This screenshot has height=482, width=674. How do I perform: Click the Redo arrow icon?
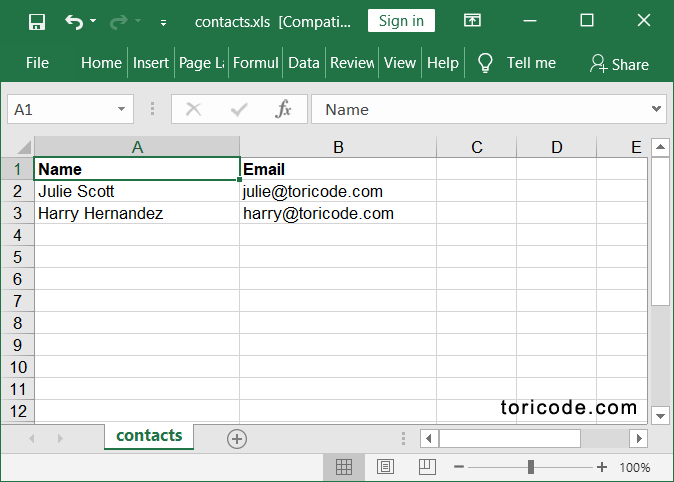tap(119, 21)
